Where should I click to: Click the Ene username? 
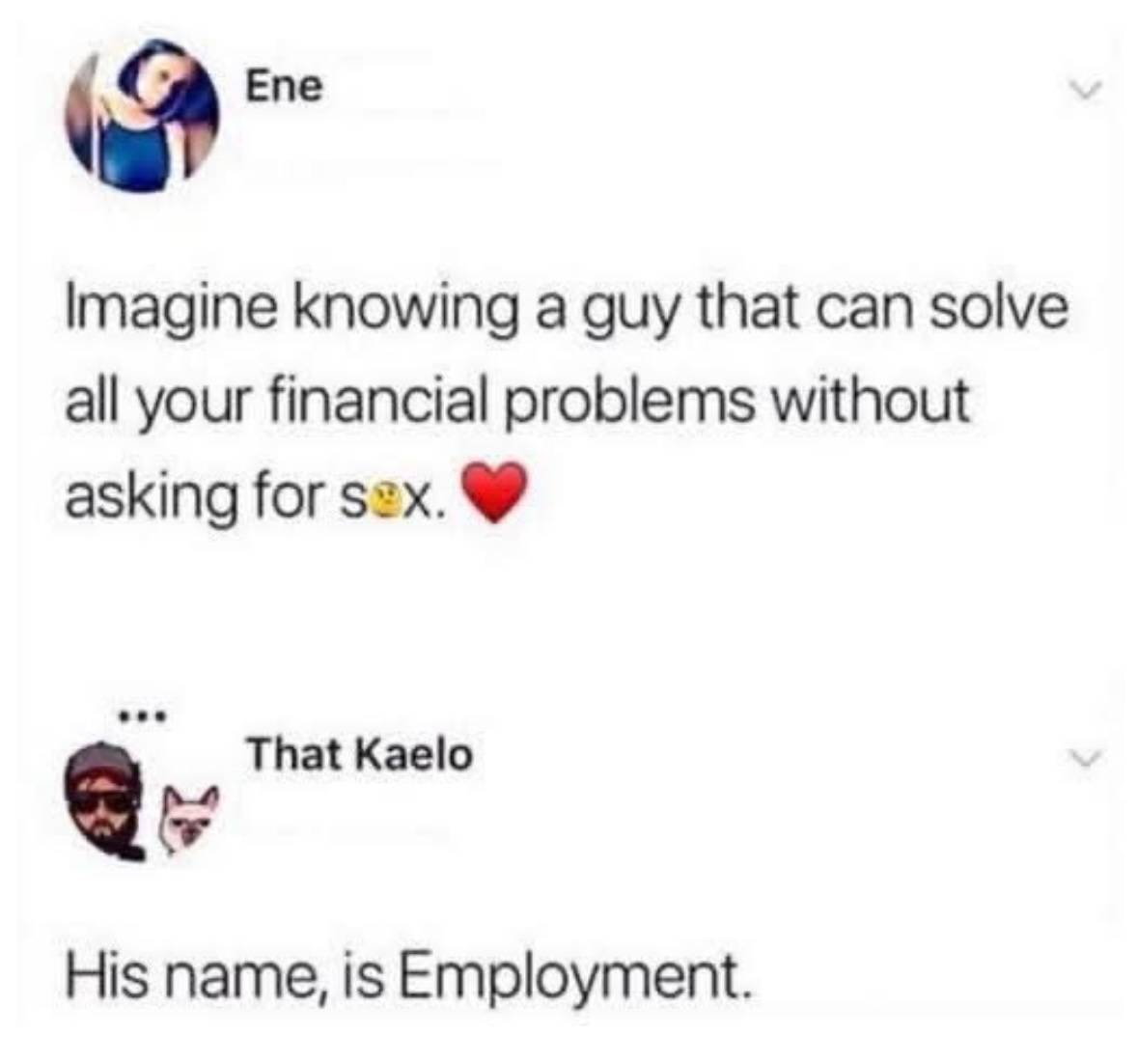click(x=284, y=88)
